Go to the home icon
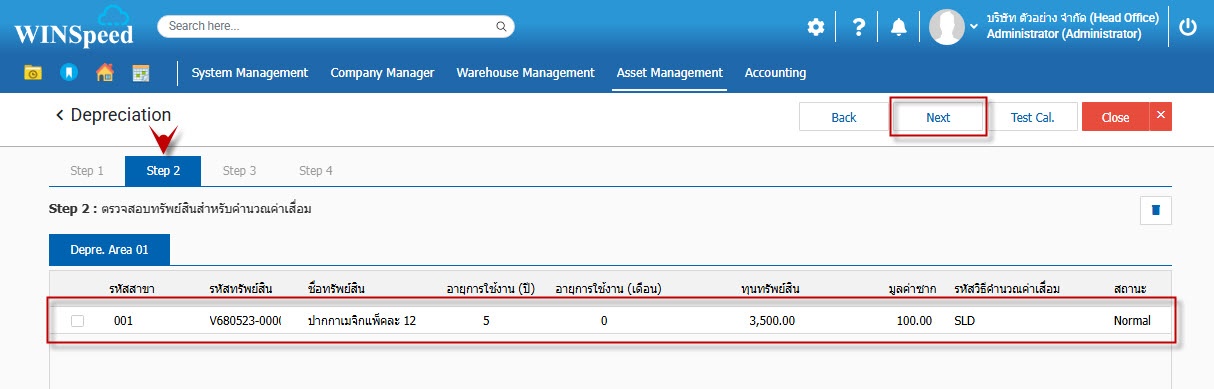This screenshot has height=389, width=1214. tap(105, 73)
